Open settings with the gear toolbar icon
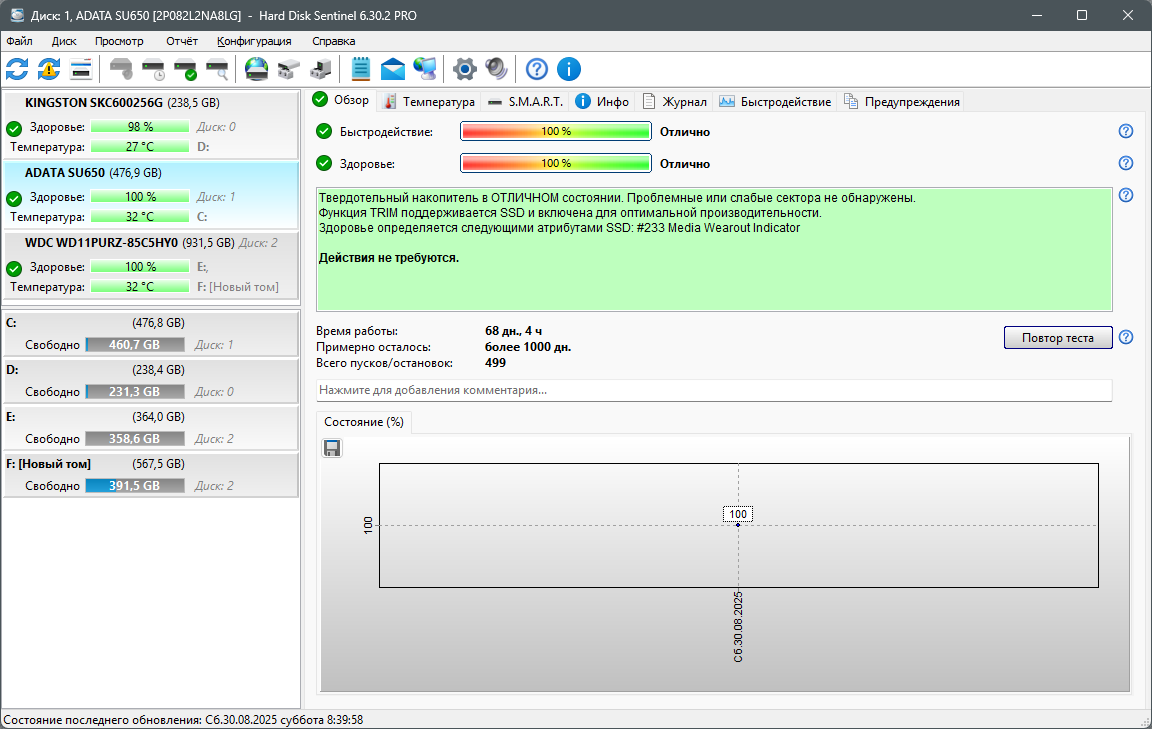The width and height of the screenshot is (1152, 729). [x=464, y=69]
